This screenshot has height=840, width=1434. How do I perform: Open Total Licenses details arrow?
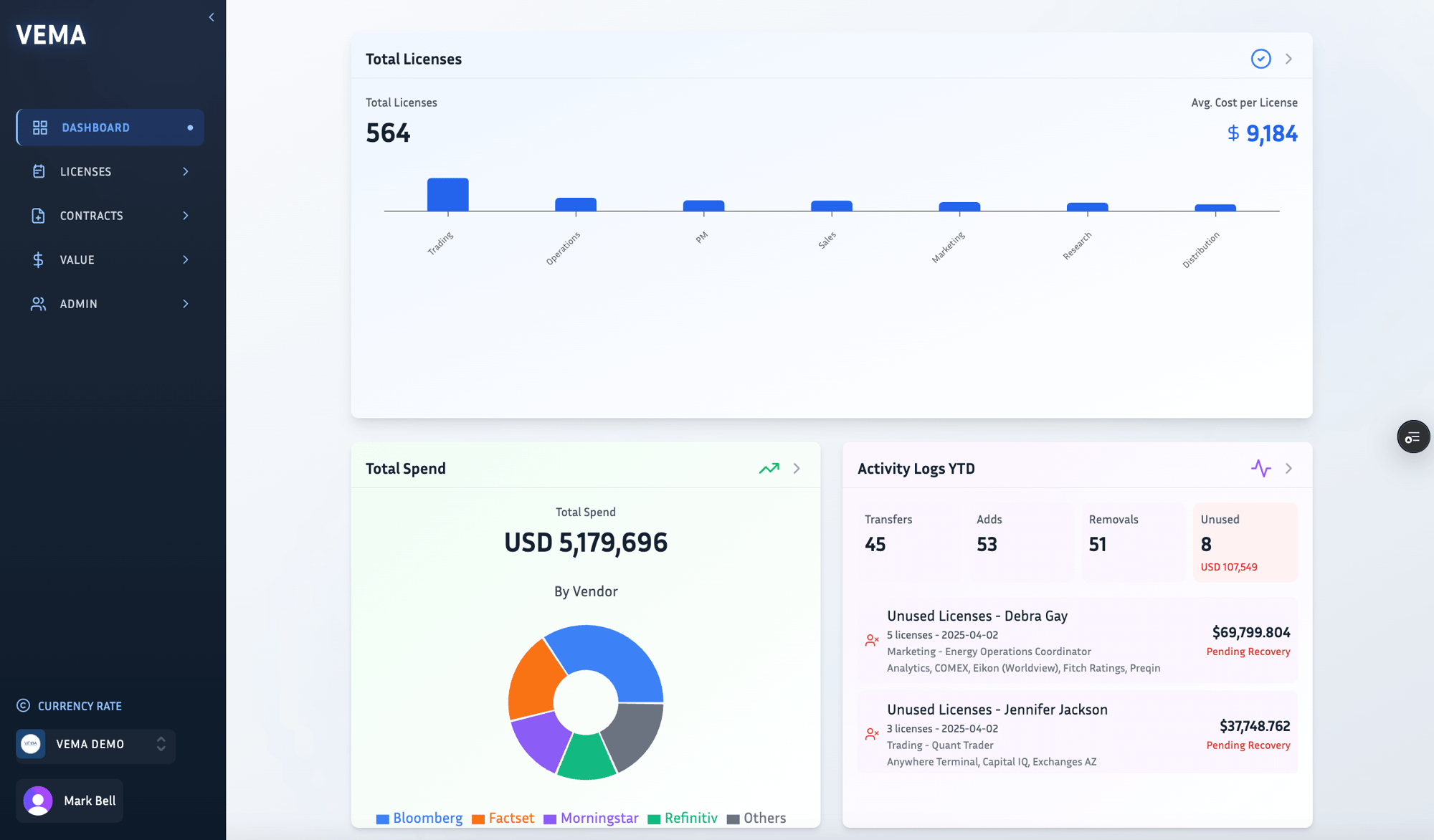(x=1288, y=59)
